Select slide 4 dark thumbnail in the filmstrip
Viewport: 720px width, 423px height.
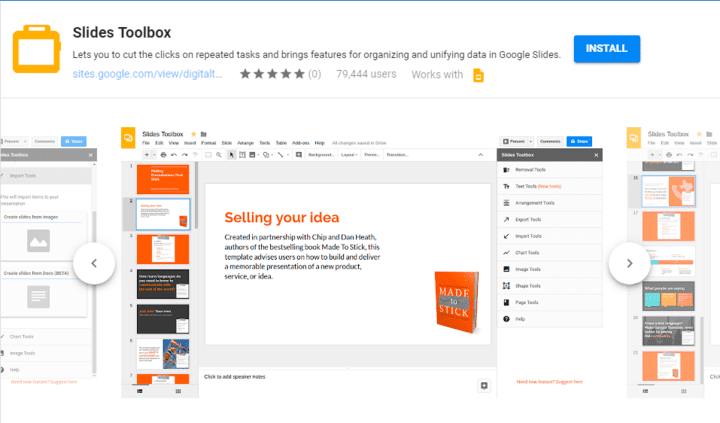coord(163,284)
